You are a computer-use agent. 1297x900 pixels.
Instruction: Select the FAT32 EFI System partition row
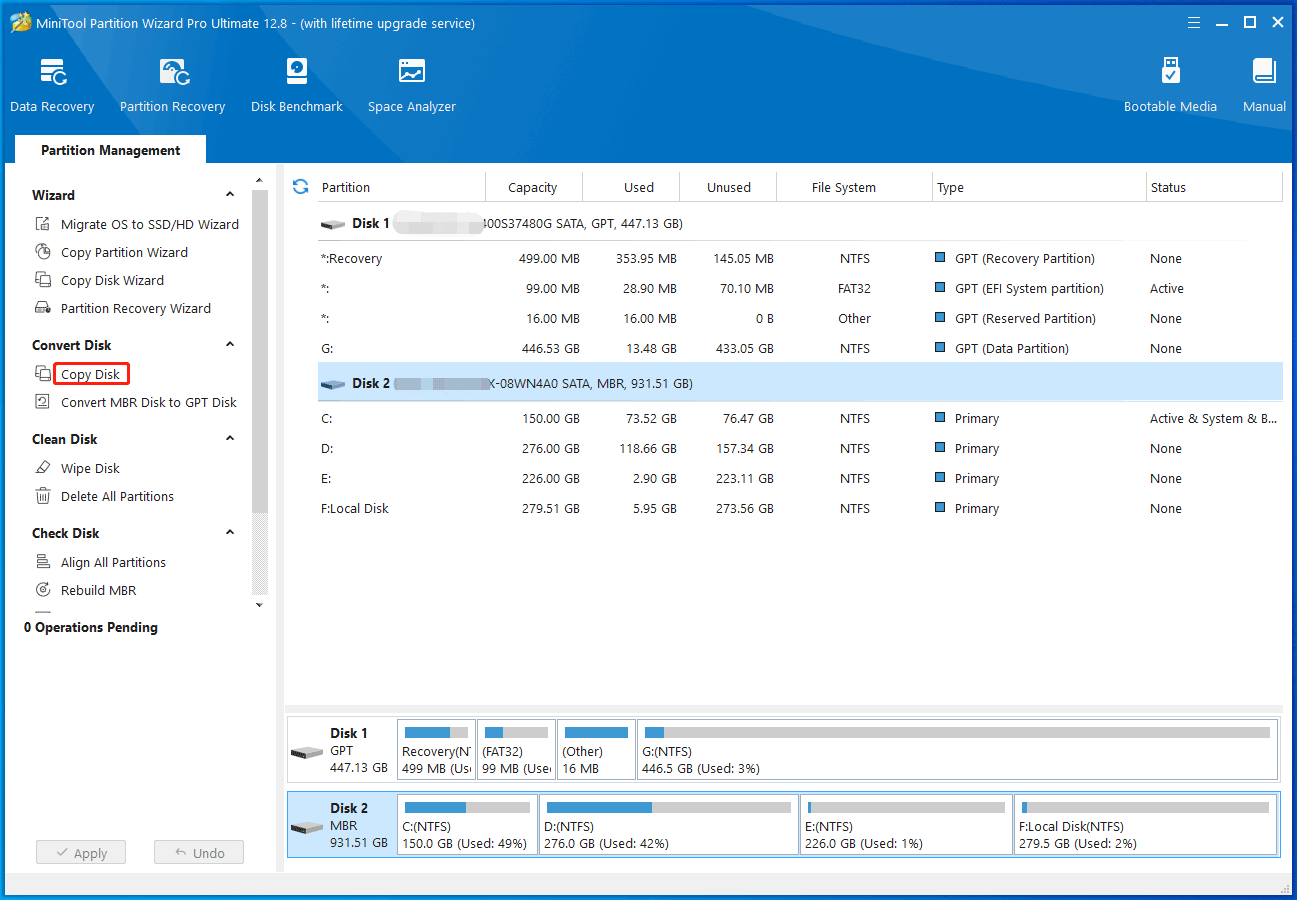(x=799, y=288)
